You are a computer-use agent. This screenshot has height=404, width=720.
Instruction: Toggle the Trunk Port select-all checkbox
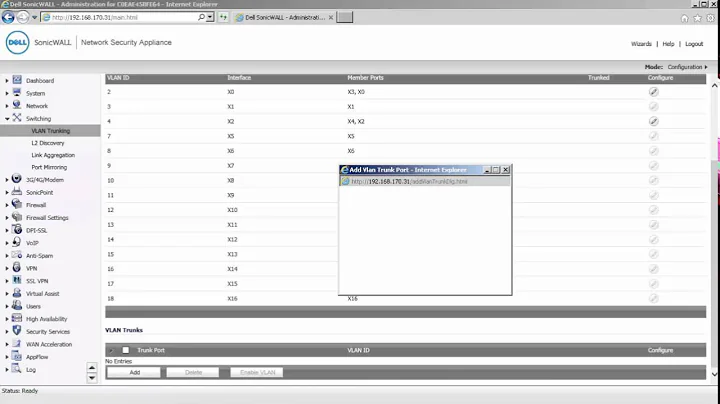[125, 350]
